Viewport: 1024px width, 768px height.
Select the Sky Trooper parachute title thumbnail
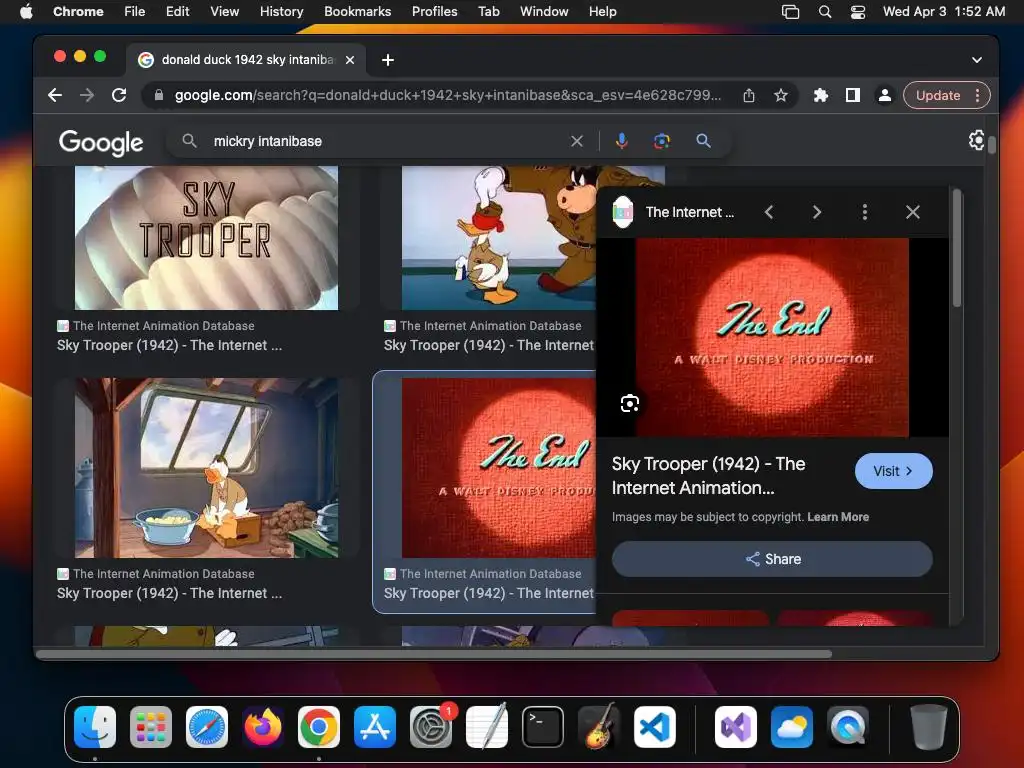click(x=206, y=238)
